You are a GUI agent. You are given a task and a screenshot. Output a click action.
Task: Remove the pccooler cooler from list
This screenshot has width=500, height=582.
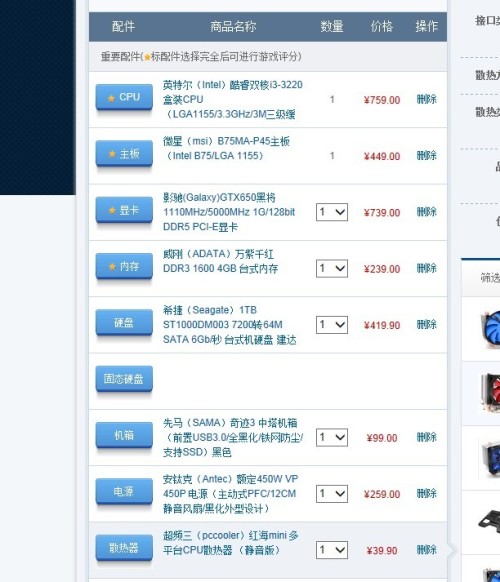[427, 550]
